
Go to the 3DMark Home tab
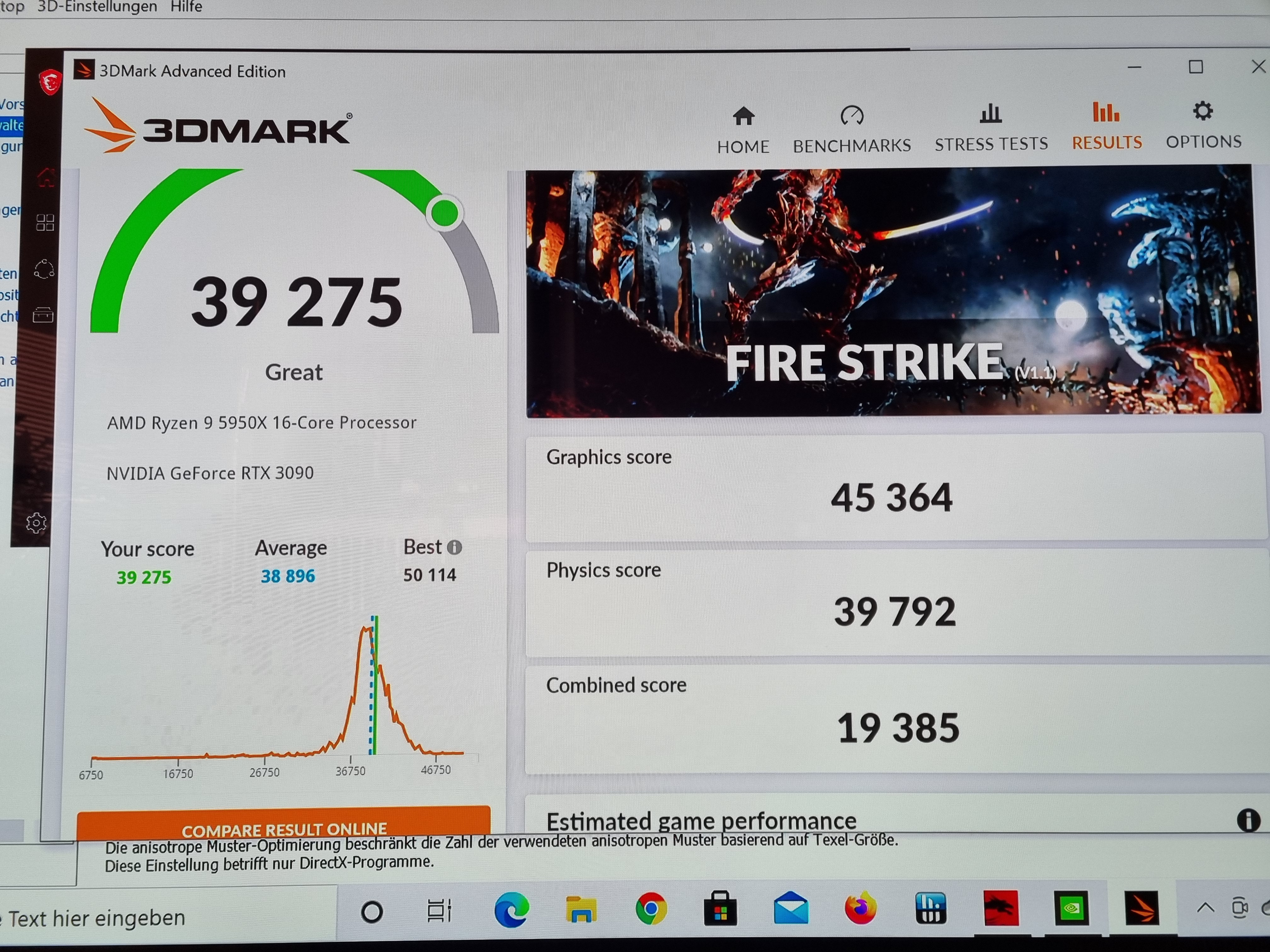pyautogui.click(x=743, y=129)
